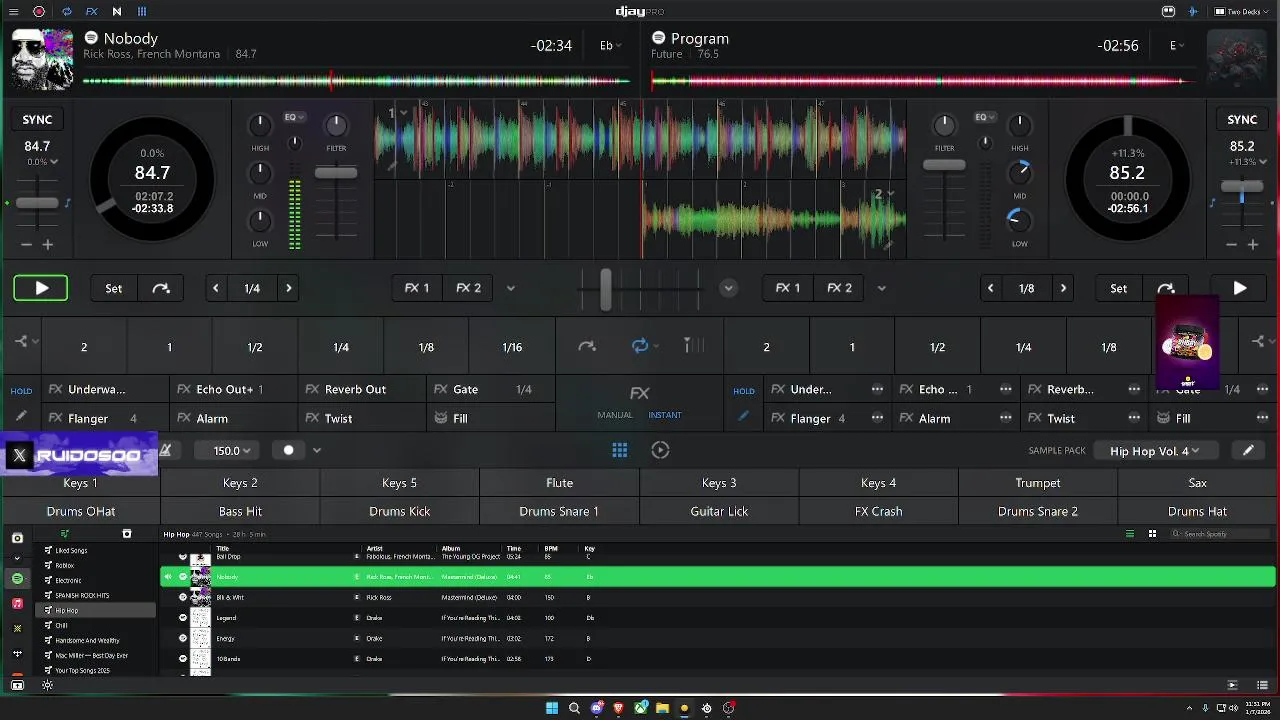1280x720 pixels.
Task: Enable FX 2 on left deck
Action: (469, 288)
